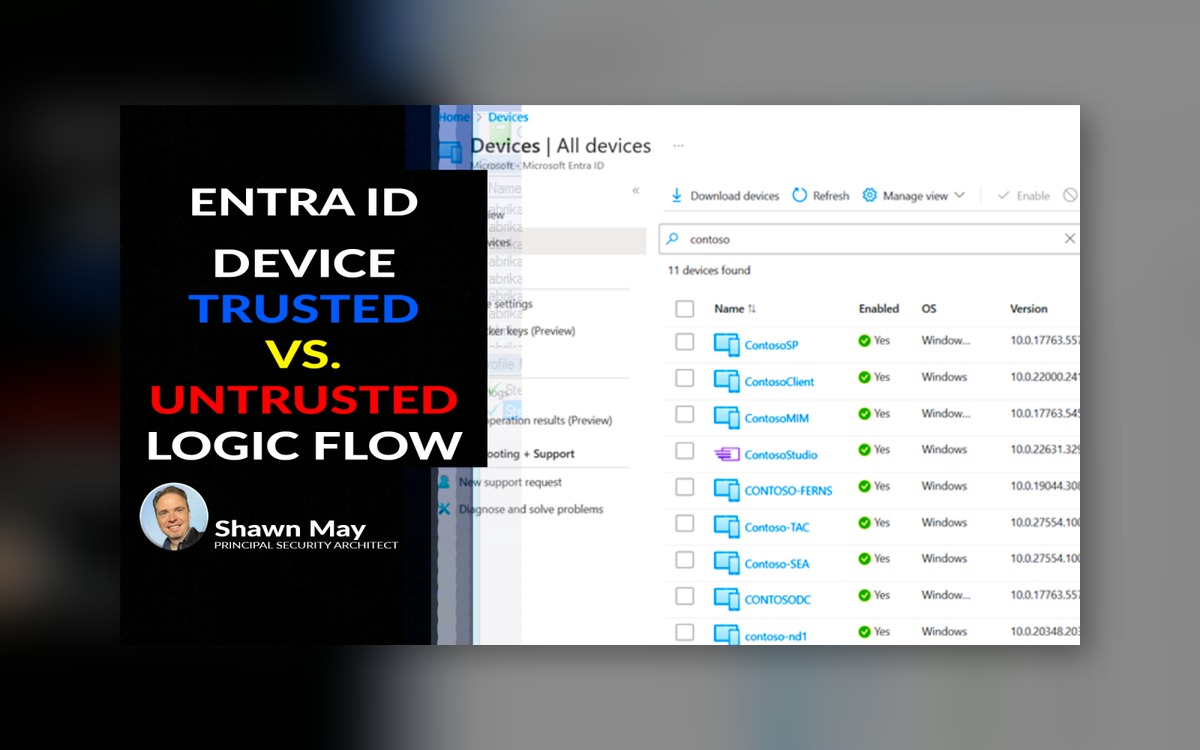The image size is (1200, 750).
Task: Click the contoso-nd1 device icon
Action: coord(727,634)
